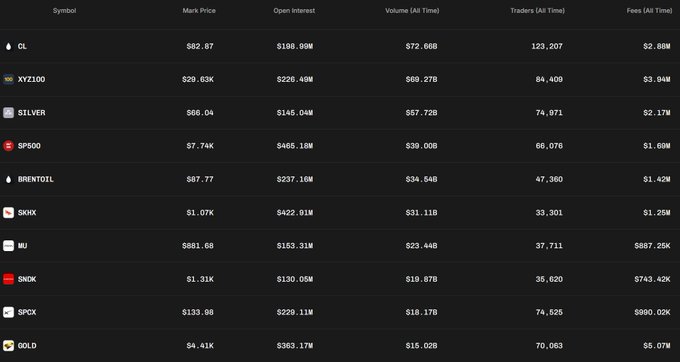This screenshot has width=680, height=362.
Task: Open the GOLD market symbol
Action: point(27,346)
